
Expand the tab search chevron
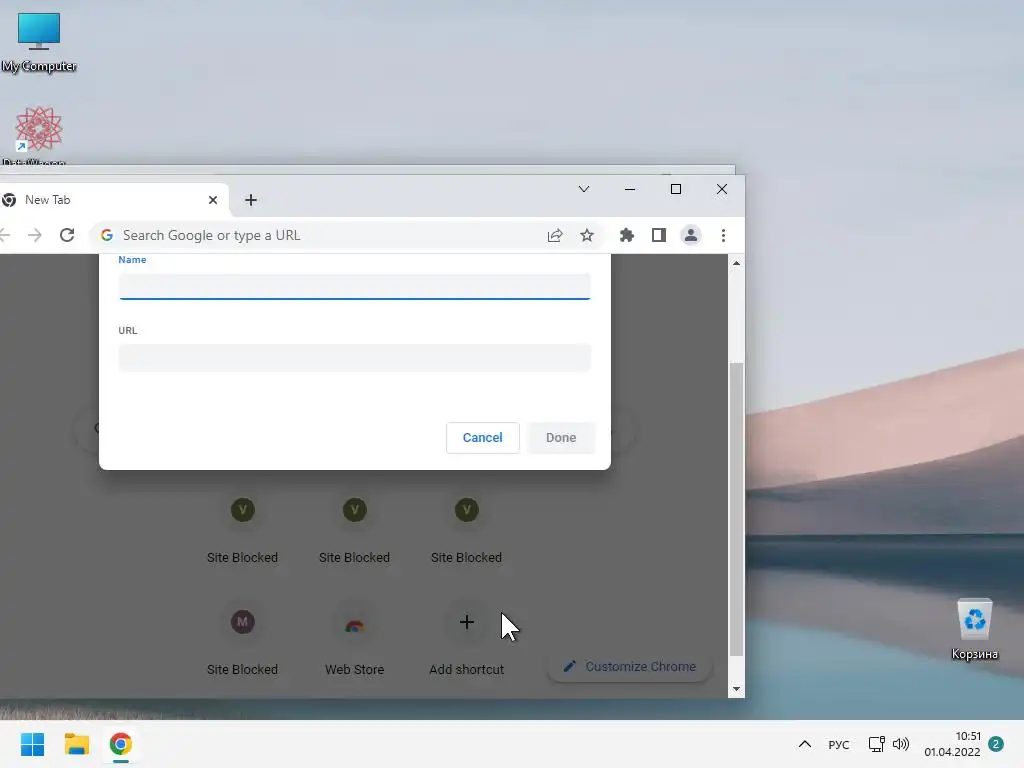pyautogui.click(x=584, y=189)
